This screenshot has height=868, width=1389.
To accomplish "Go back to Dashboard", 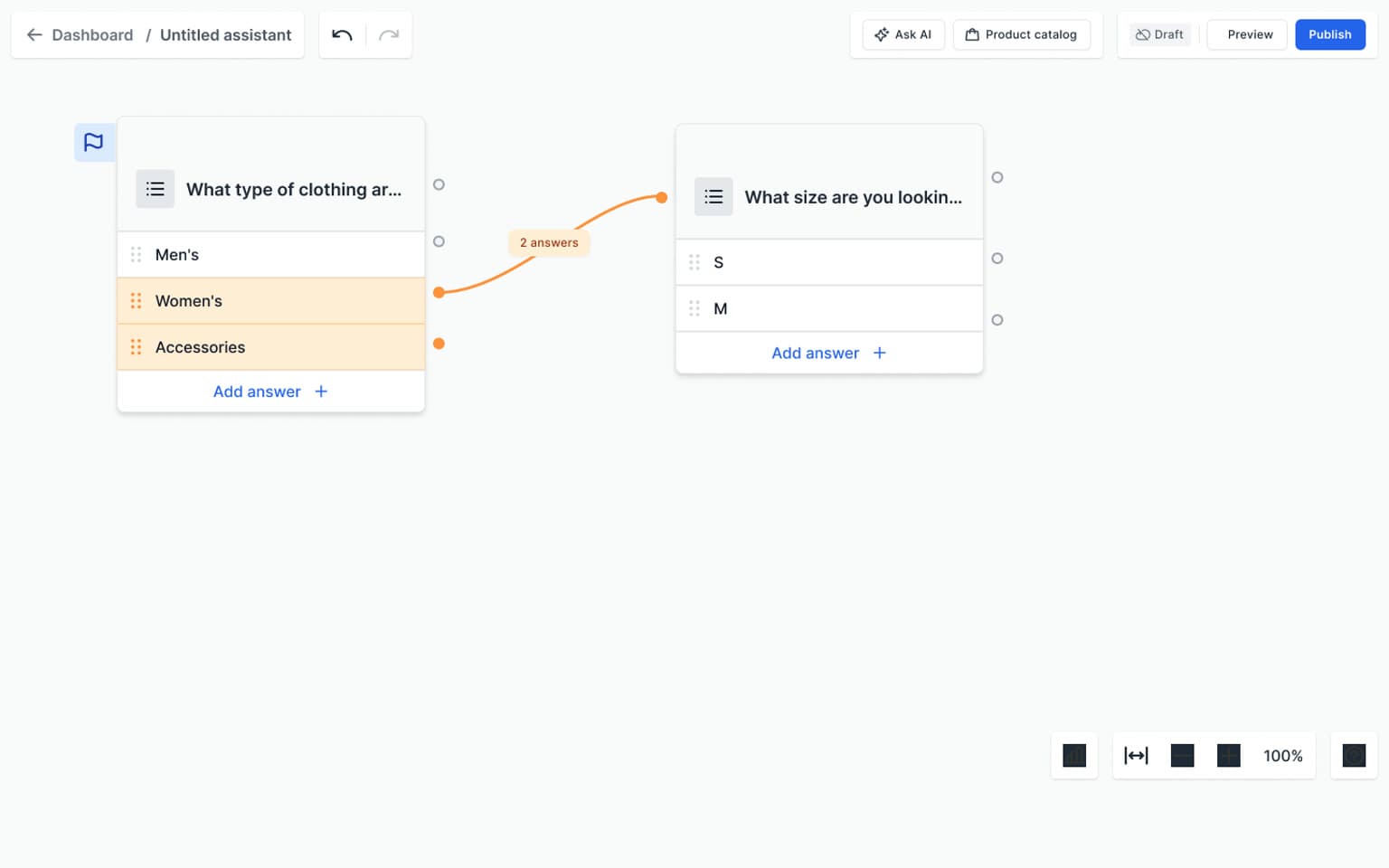I will (x=92, y=35).
